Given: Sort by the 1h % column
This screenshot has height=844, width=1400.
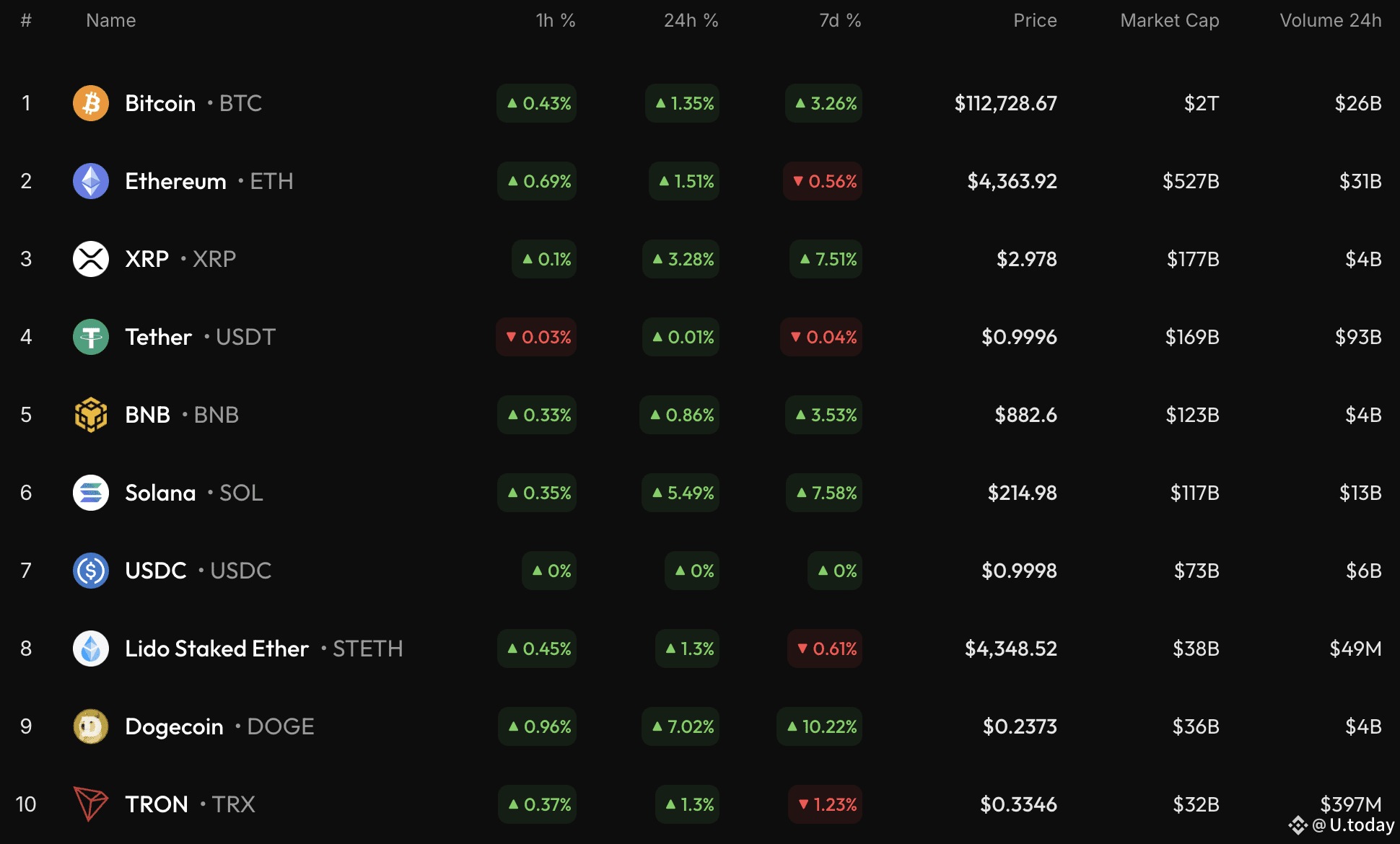Looking at the screenshot, I should 556,20.
